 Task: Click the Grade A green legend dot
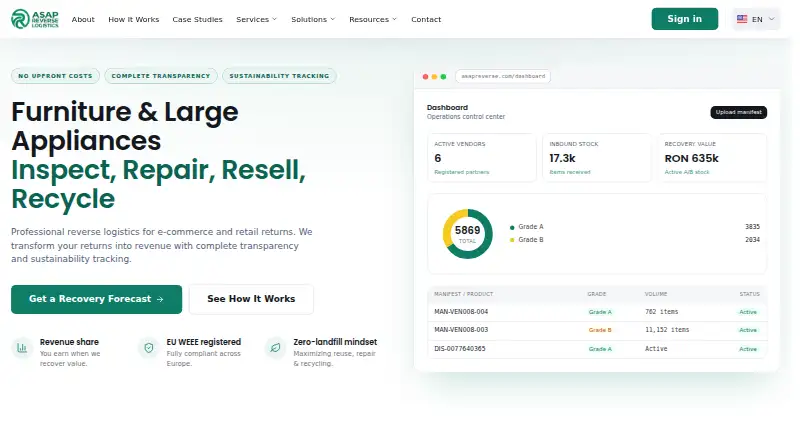[x=512, y=227]
